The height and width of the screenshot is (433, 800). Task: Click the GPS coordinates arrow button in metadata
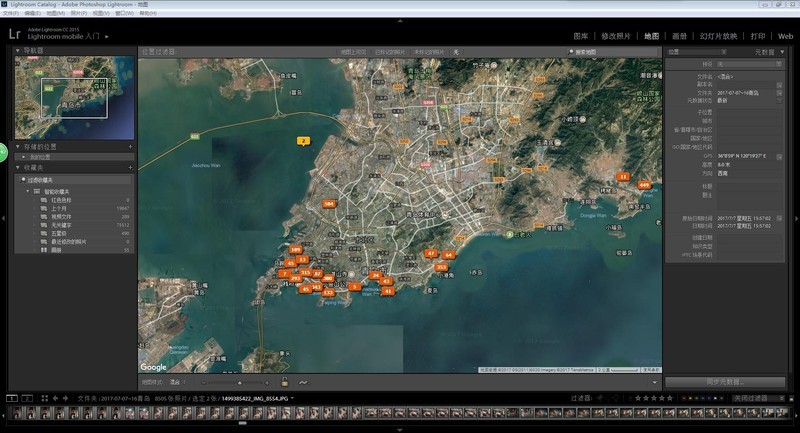coord(780,156)
